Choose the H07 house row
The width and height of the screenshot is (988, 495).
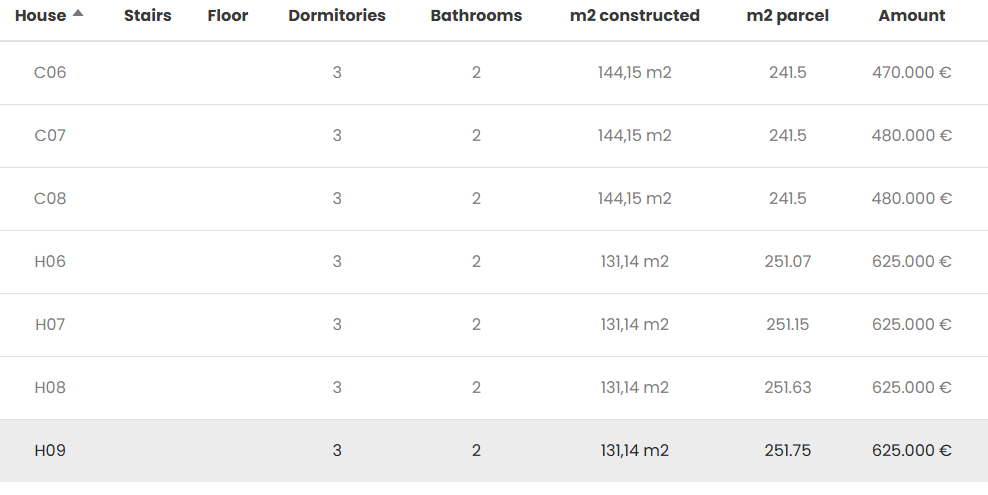50,325
